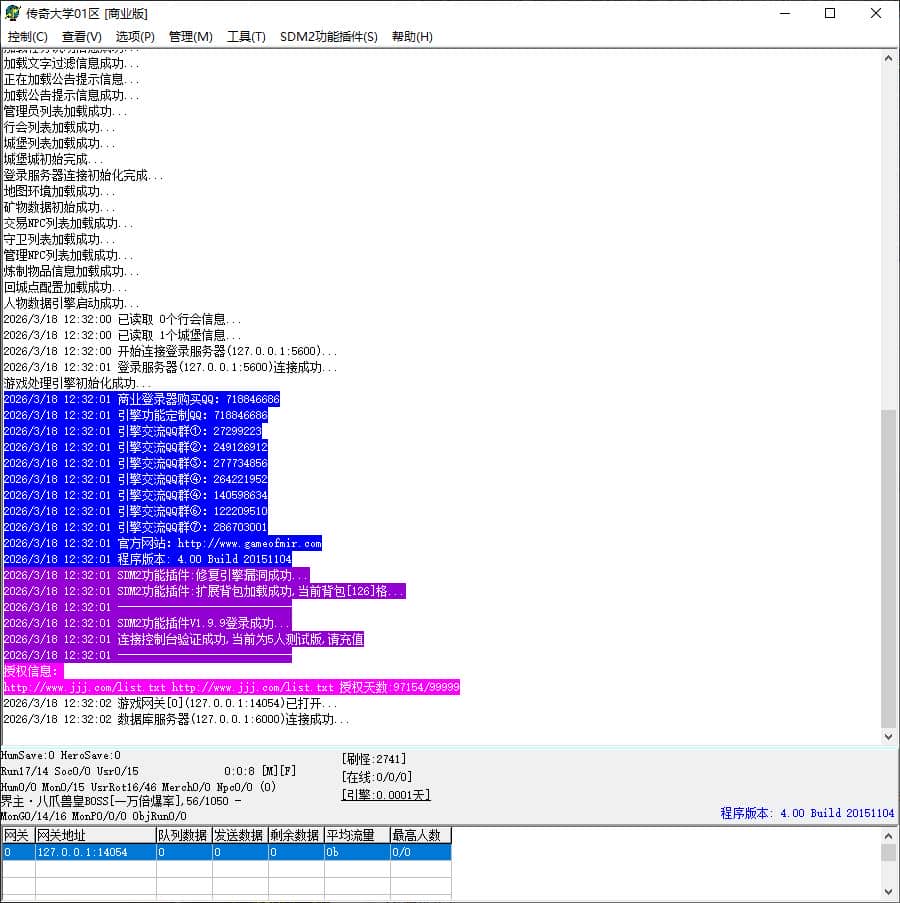This screenshot has width=900, height=903.
Task: Click the 0b average traffic cell
Action: [357, 852]
